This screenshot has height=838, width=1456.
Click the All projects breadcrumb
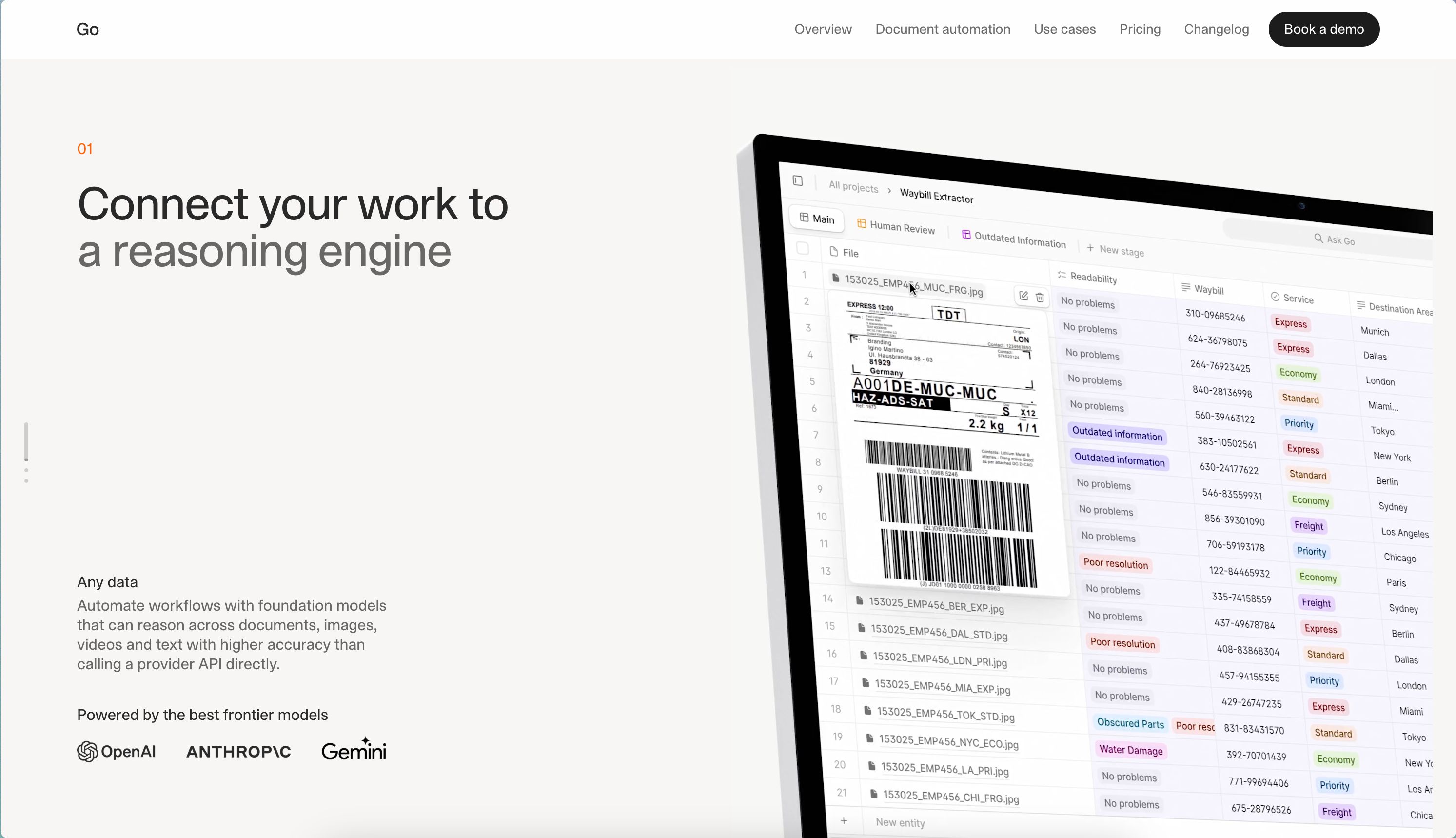point(853,187)
